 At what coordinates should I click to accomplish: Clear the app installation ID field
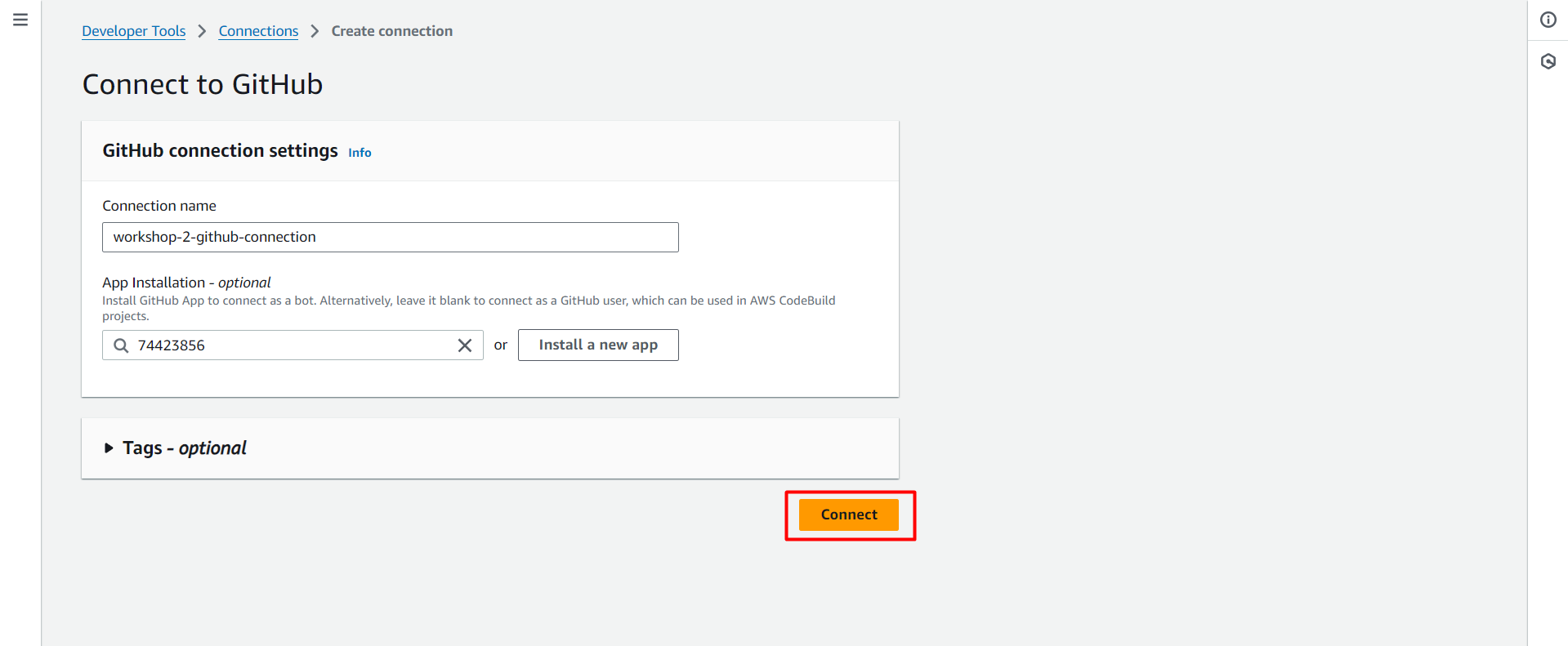tap(465, 345)
